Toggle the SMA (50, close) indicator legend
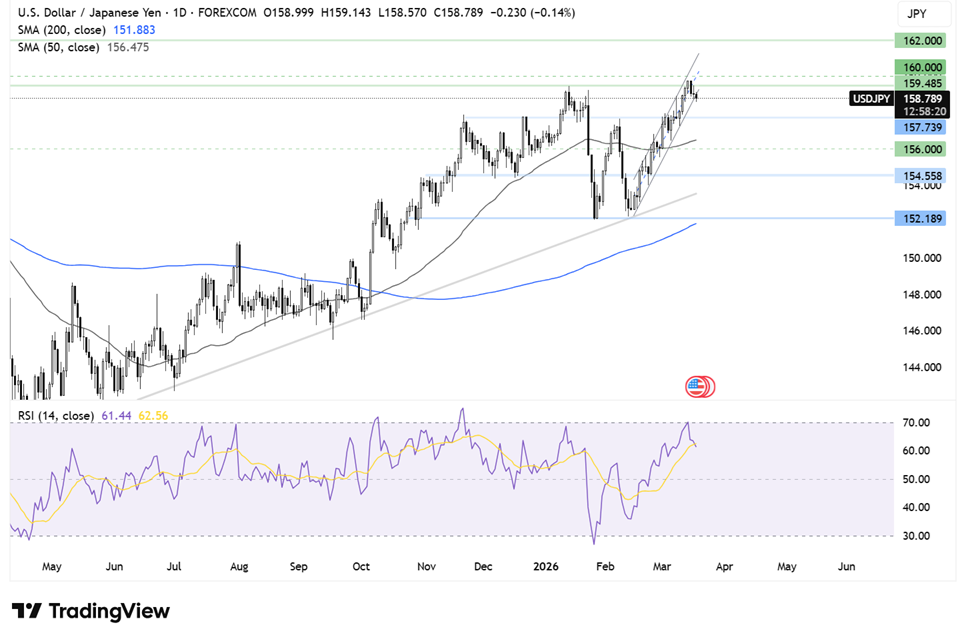Image resolution: width=966 pixels, height=641 pixels. [57, 47]
